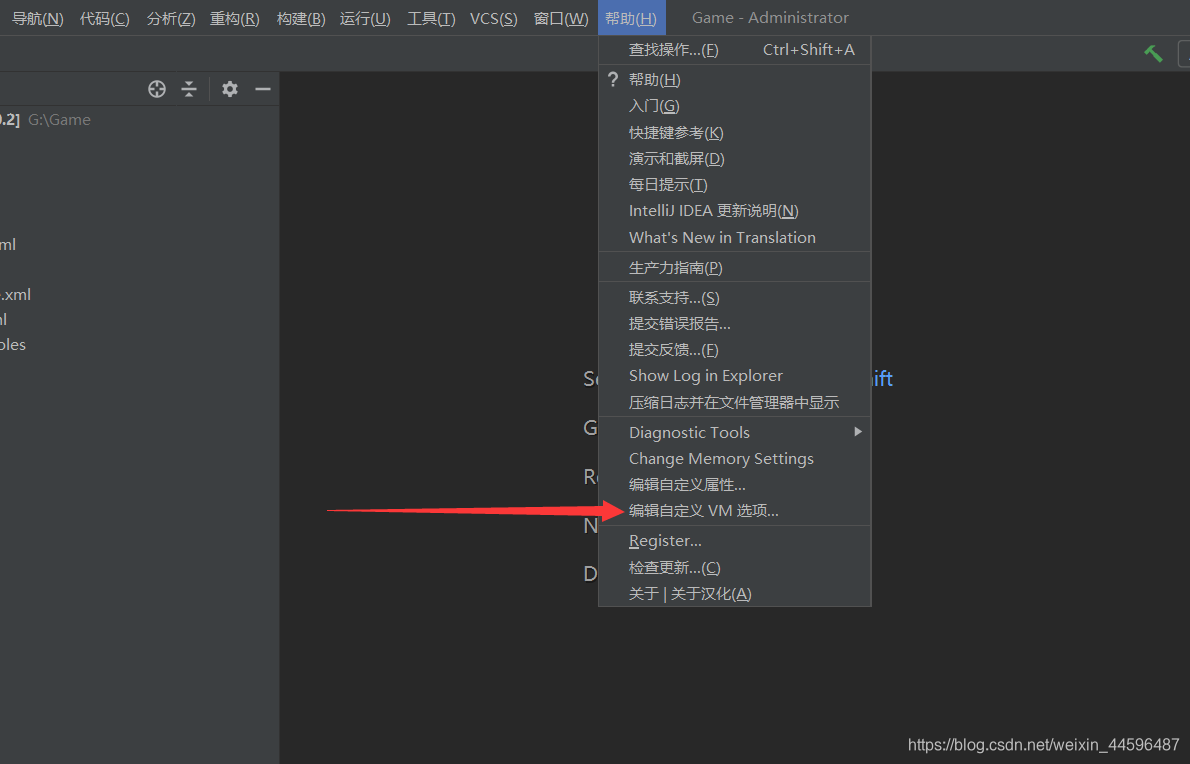The height and width of the screenshot is (764, 1190).
Task: Select IntelliJ IDEA 更新说明(N)
Action: tap(735, 211)
